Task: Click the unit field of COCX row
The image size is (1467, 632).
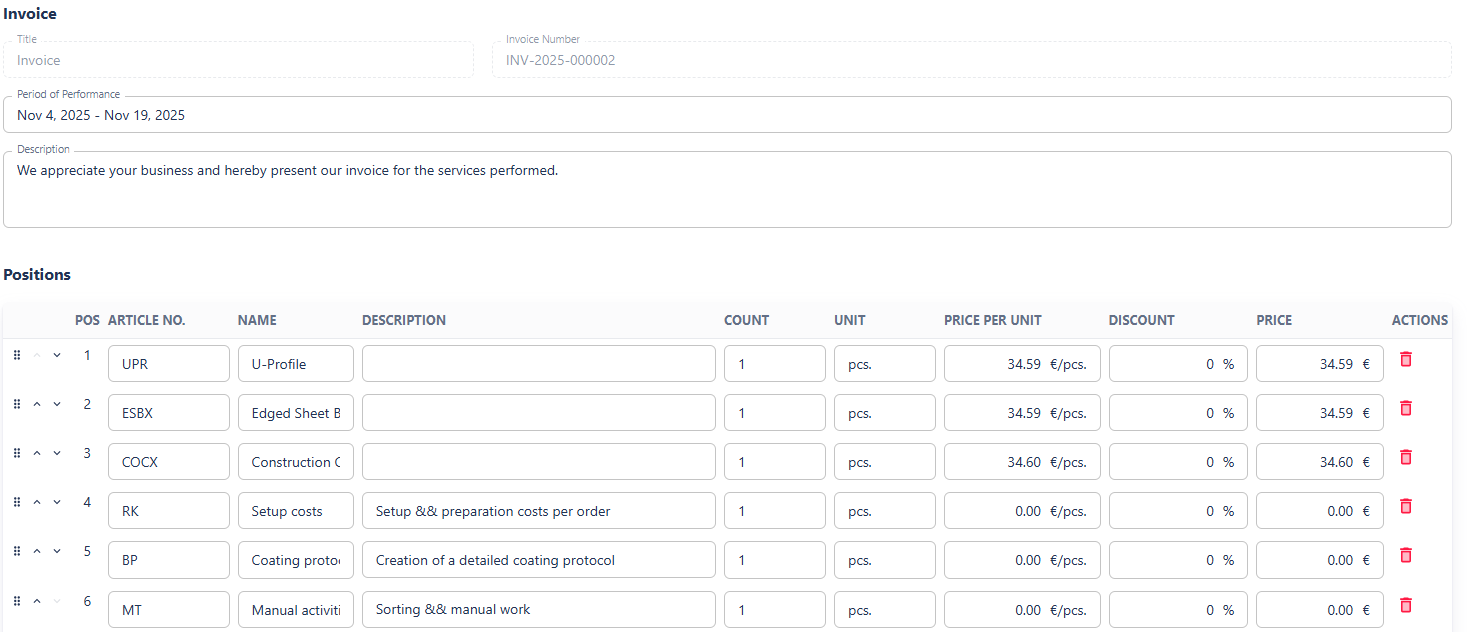Action: click(884, 462)
